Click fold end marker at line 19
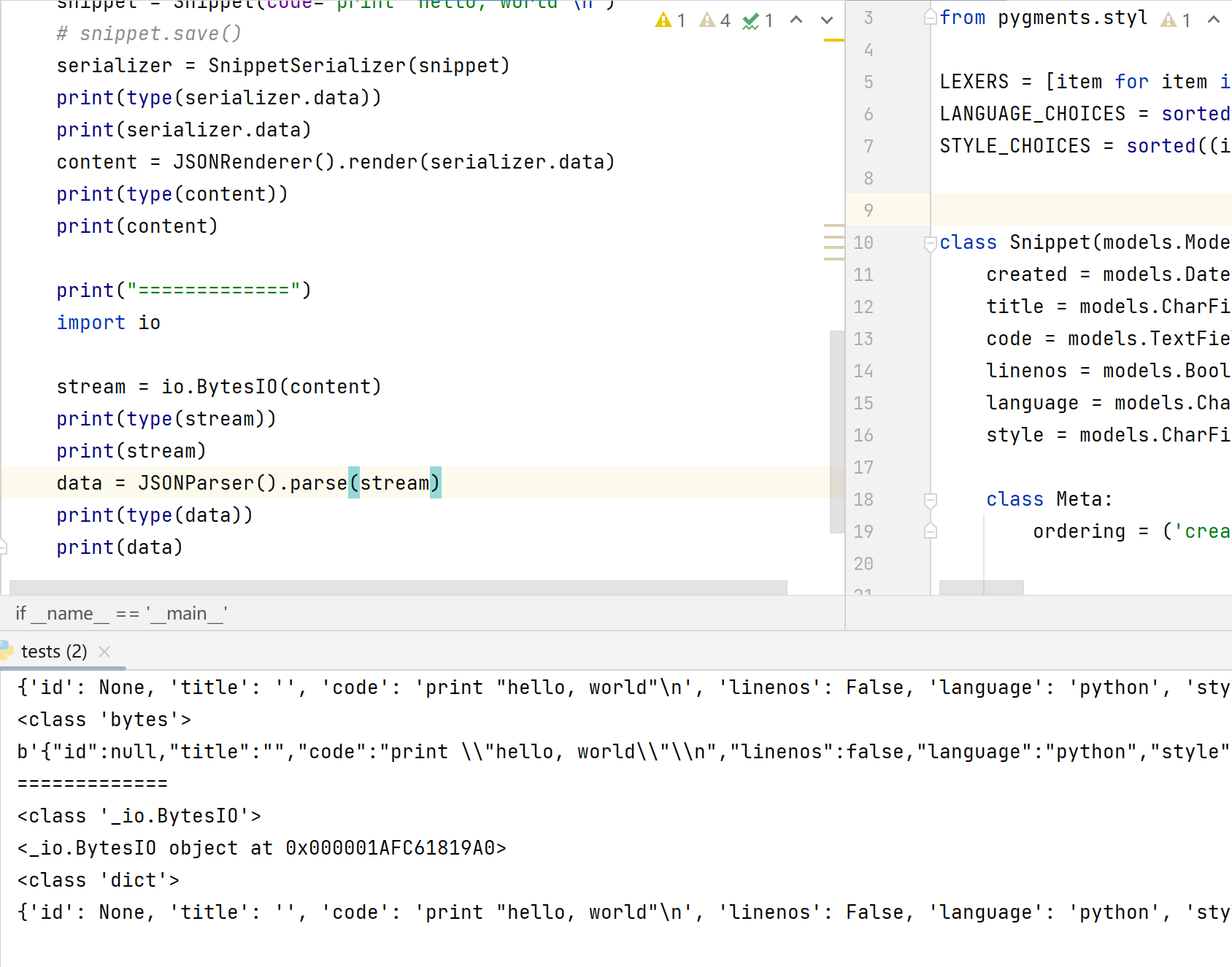The image size is (1232, 967). (x=930, y=531)
